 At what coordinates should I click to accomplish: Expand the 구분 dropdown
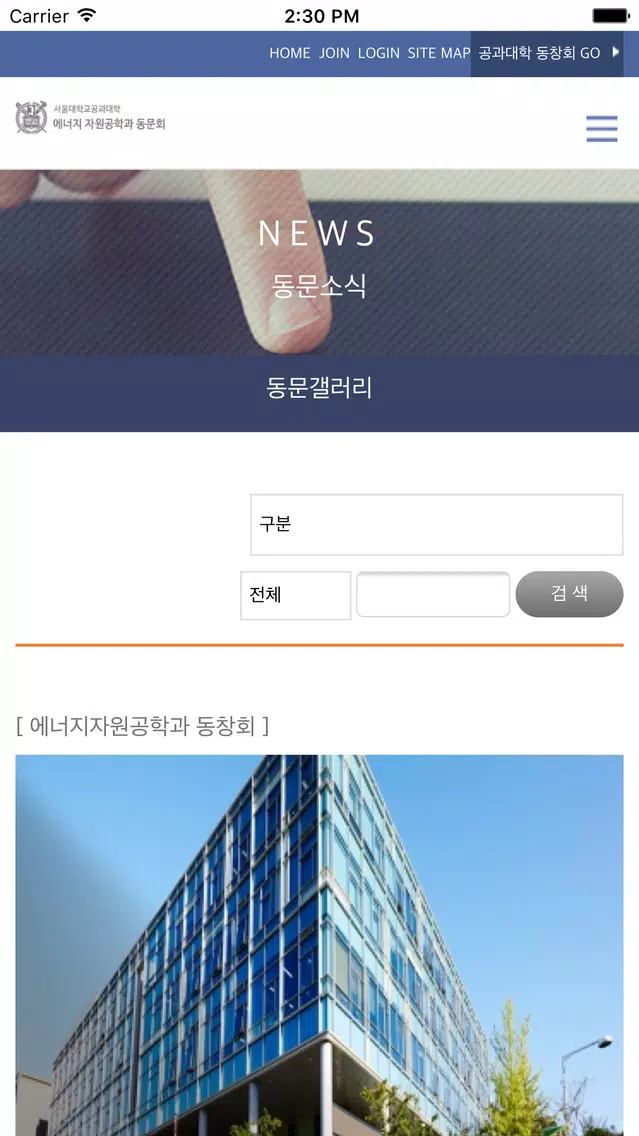click(437, 525)
